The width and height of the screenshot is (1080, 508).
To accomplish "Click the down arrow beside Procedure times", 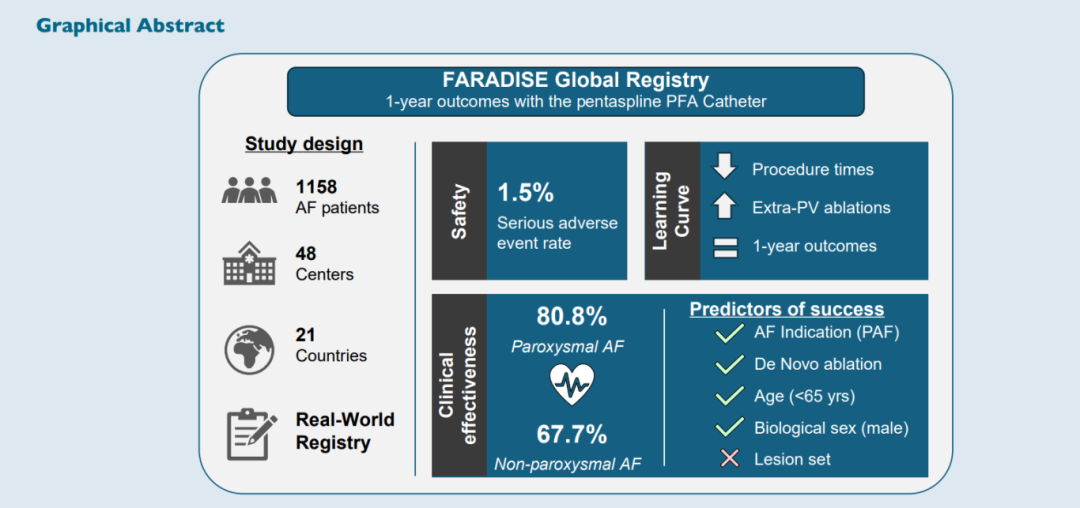I will [x=724, y=168].
